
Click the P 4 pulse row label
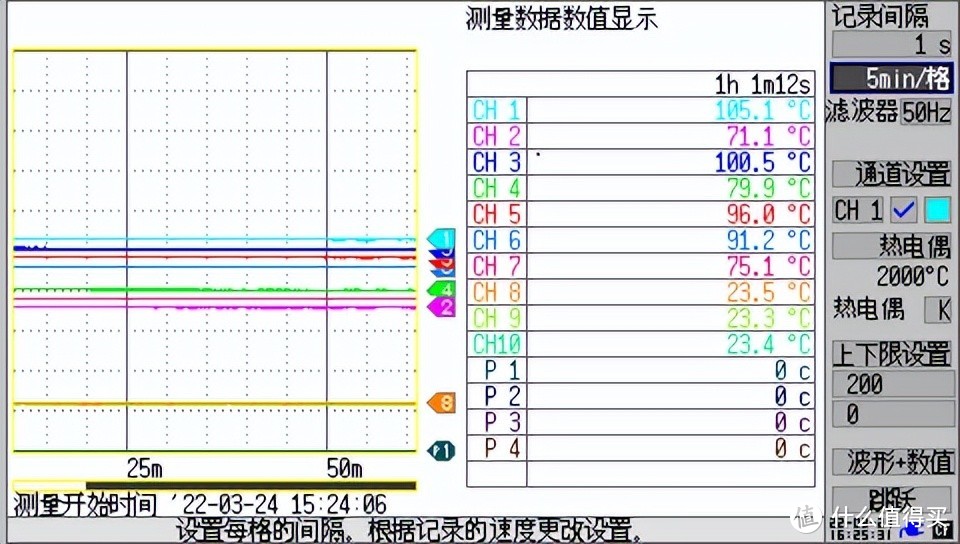(x=501, y=449)
